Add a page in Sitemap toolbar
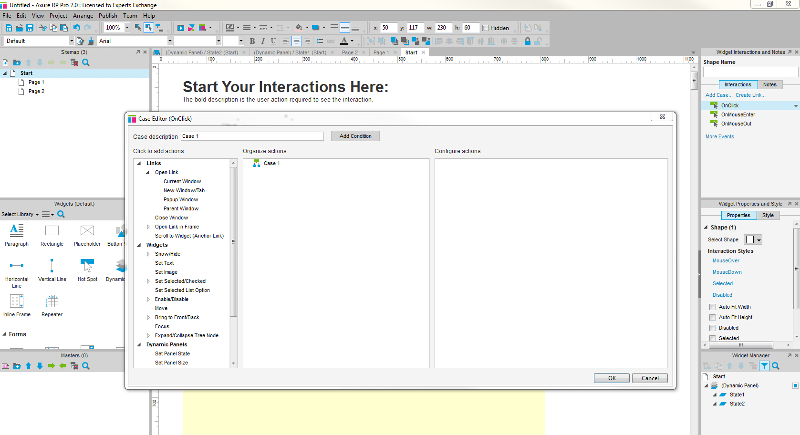The width and height of the screenshot is (800, 435). click(x=6, y=62)
